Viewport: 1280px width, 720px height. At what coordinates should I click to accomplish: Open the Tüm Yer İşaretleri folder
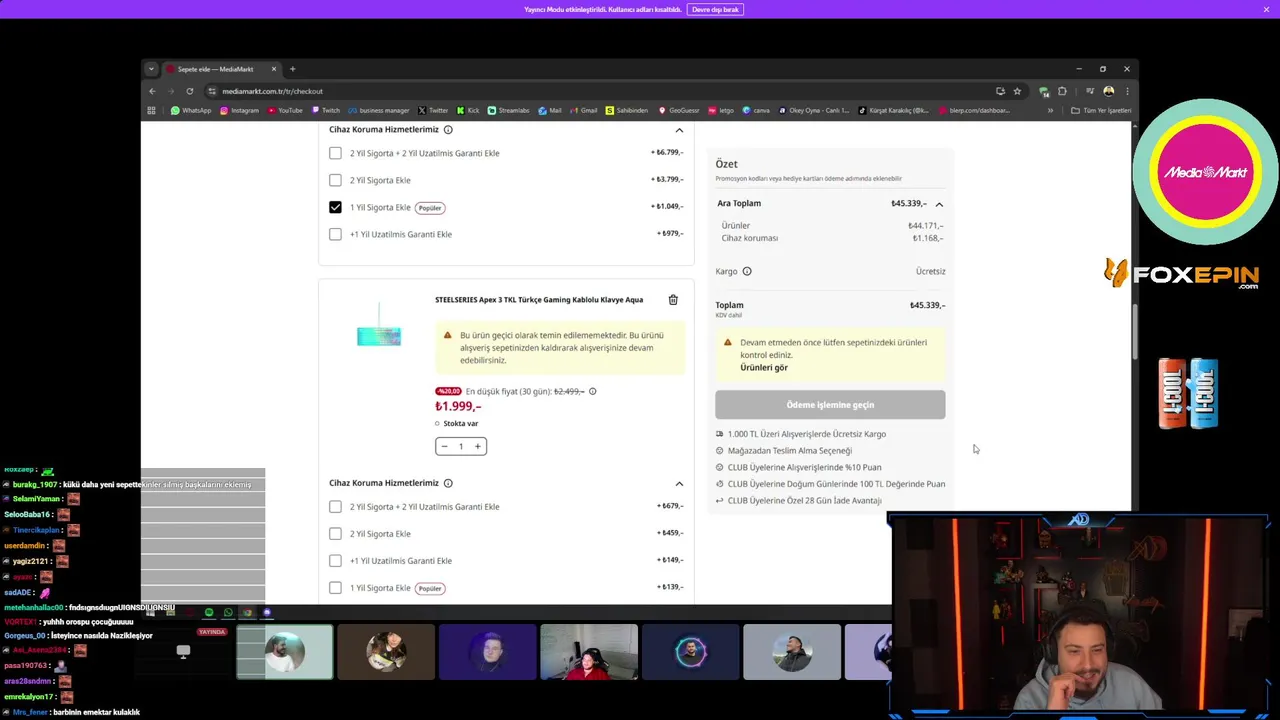click(x=1101, y=111)
